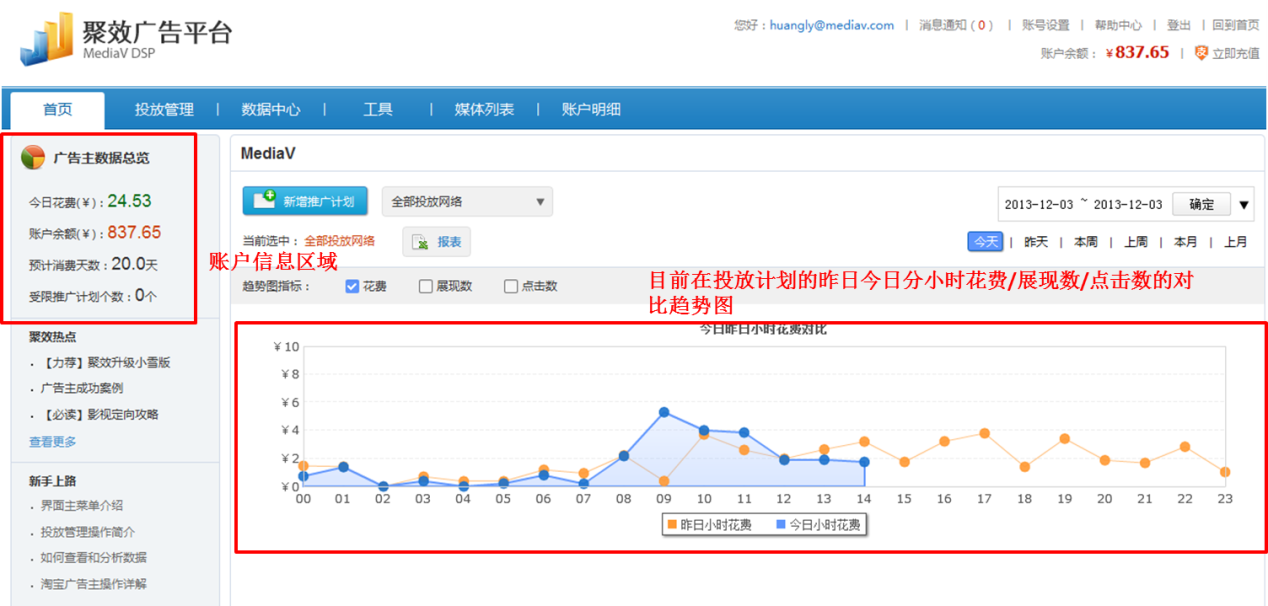Open 【力荐】聚效升级小雪版 article

coord(105,362)
